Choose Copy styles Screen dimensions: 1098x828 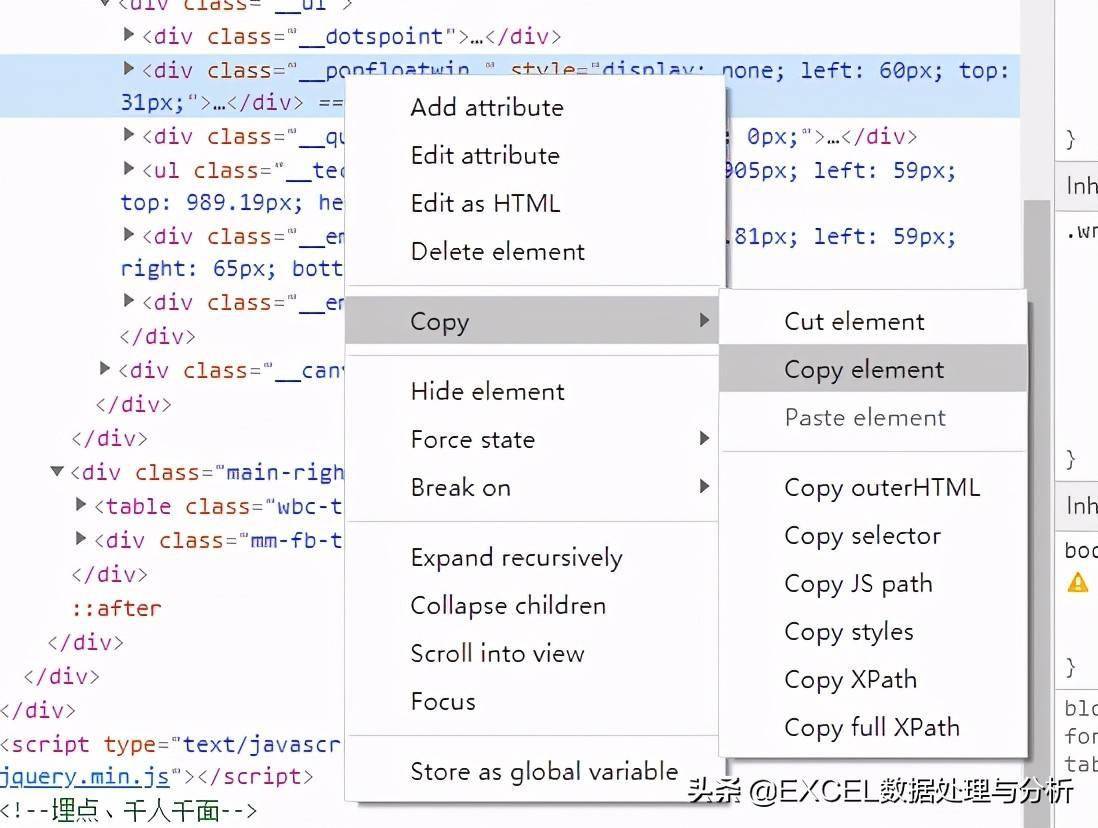point(873,632)
